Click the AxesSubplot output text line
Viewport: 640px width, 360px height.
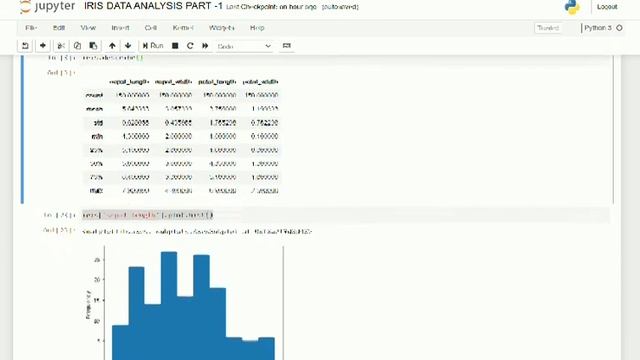(197, 231)
